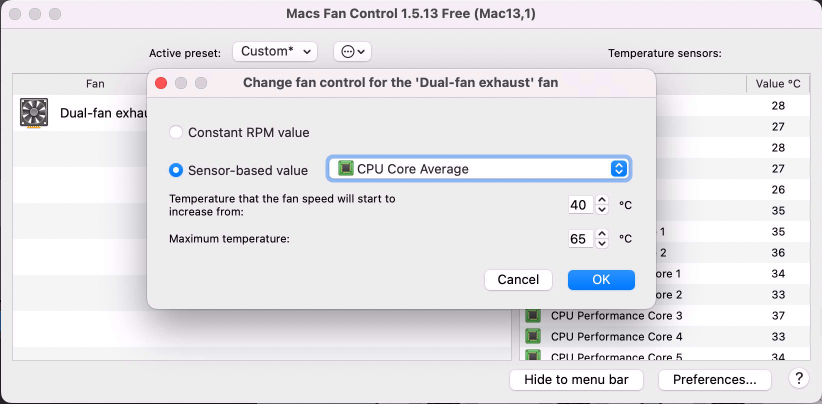Open the CPU Core Average sensor dropdown
The width and height of the screenshot is (822, 404).
479,168
